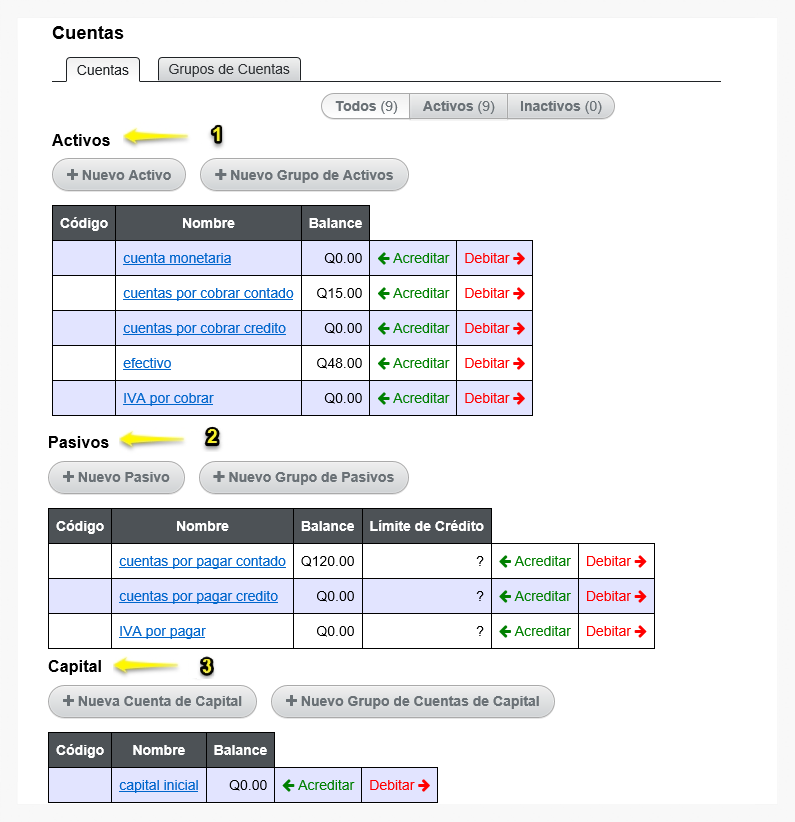This screenshot has width=795, height=822.
Task: Open the Cuentas tab
Action: [103, 70]
